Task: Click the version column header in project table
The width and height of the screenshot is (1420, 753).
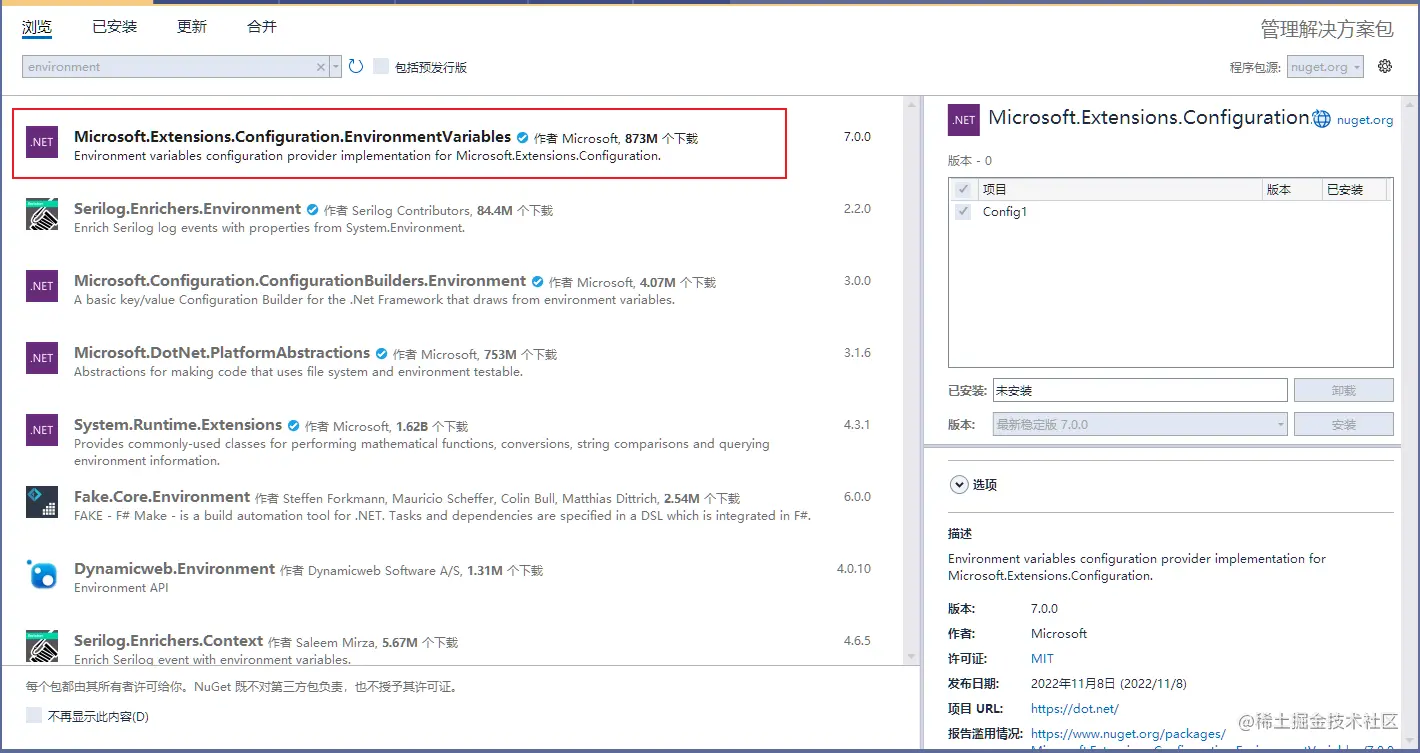Action: 1291,189
